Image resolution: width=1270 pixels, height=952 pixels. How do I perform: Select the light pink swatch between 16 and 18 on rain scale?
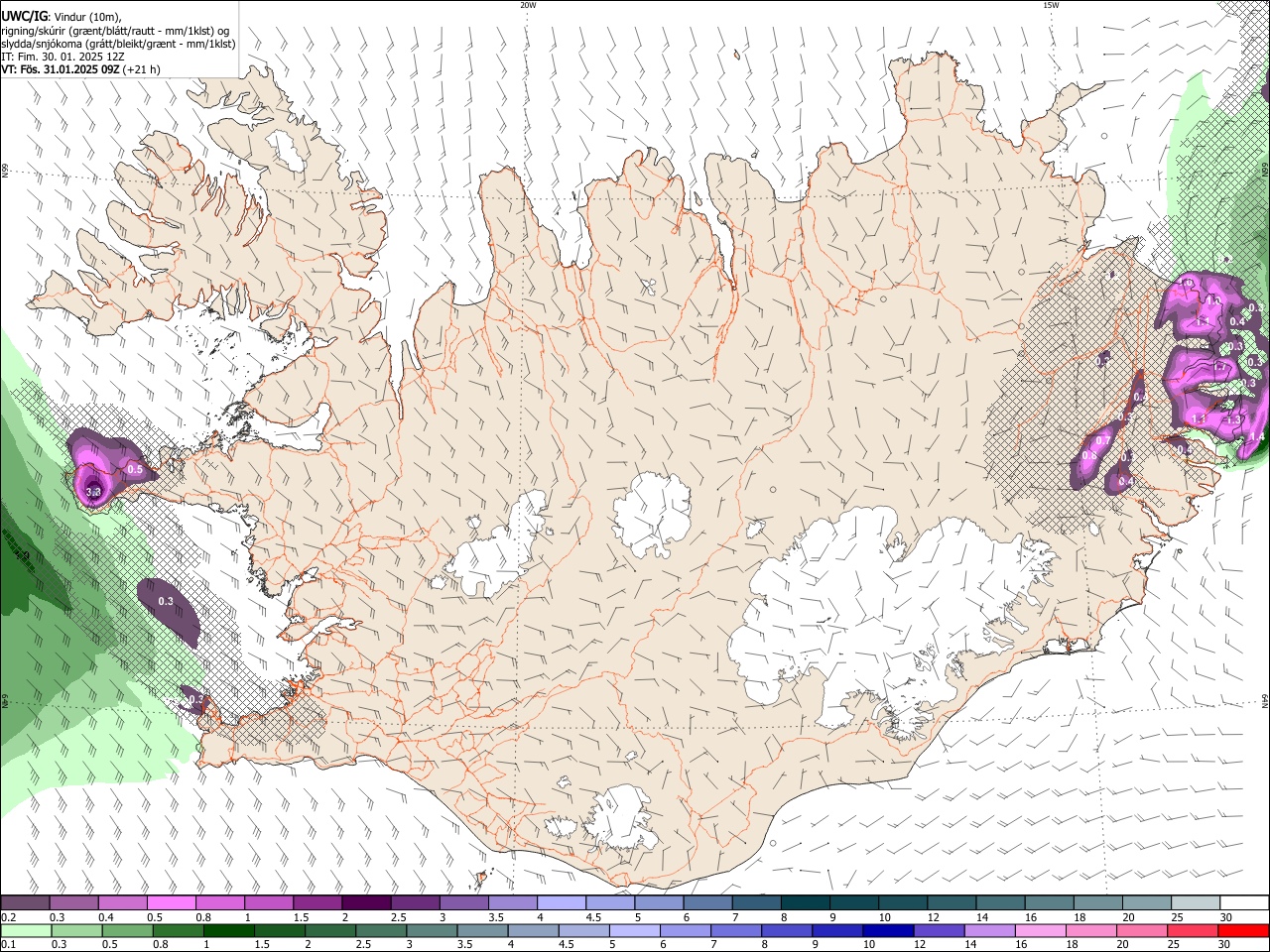[x=1042, y=930]
